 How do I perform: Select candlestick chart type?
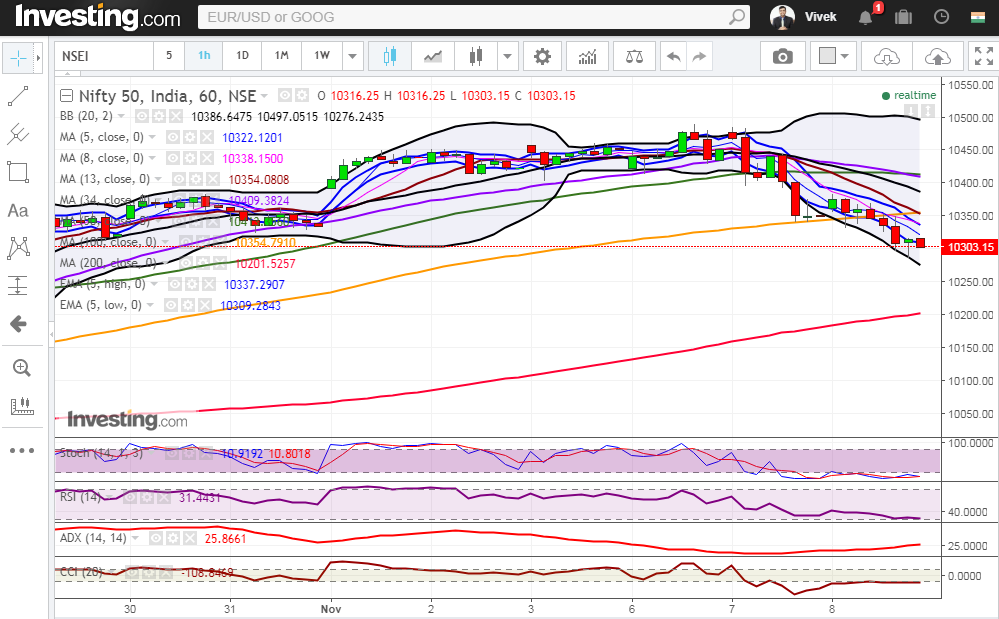pyautogui.click(x=390, y=56)
